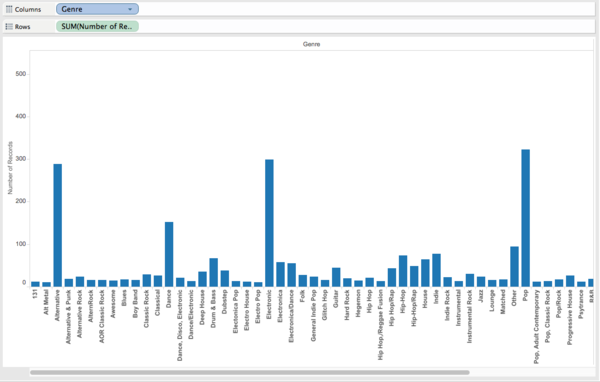The height and width of the screenshot is (382, 600).
Task: Click the Pop, Adult Contemporary axis label
Action: pyautogui.click(x=536, y=326)
